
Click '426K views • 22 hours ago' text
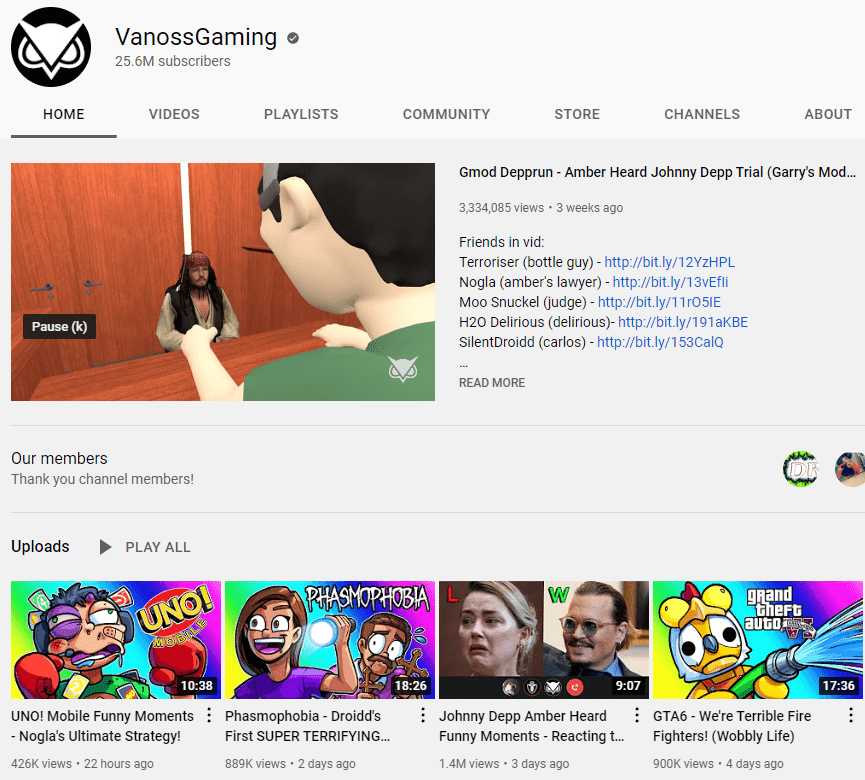pos(82,763)
